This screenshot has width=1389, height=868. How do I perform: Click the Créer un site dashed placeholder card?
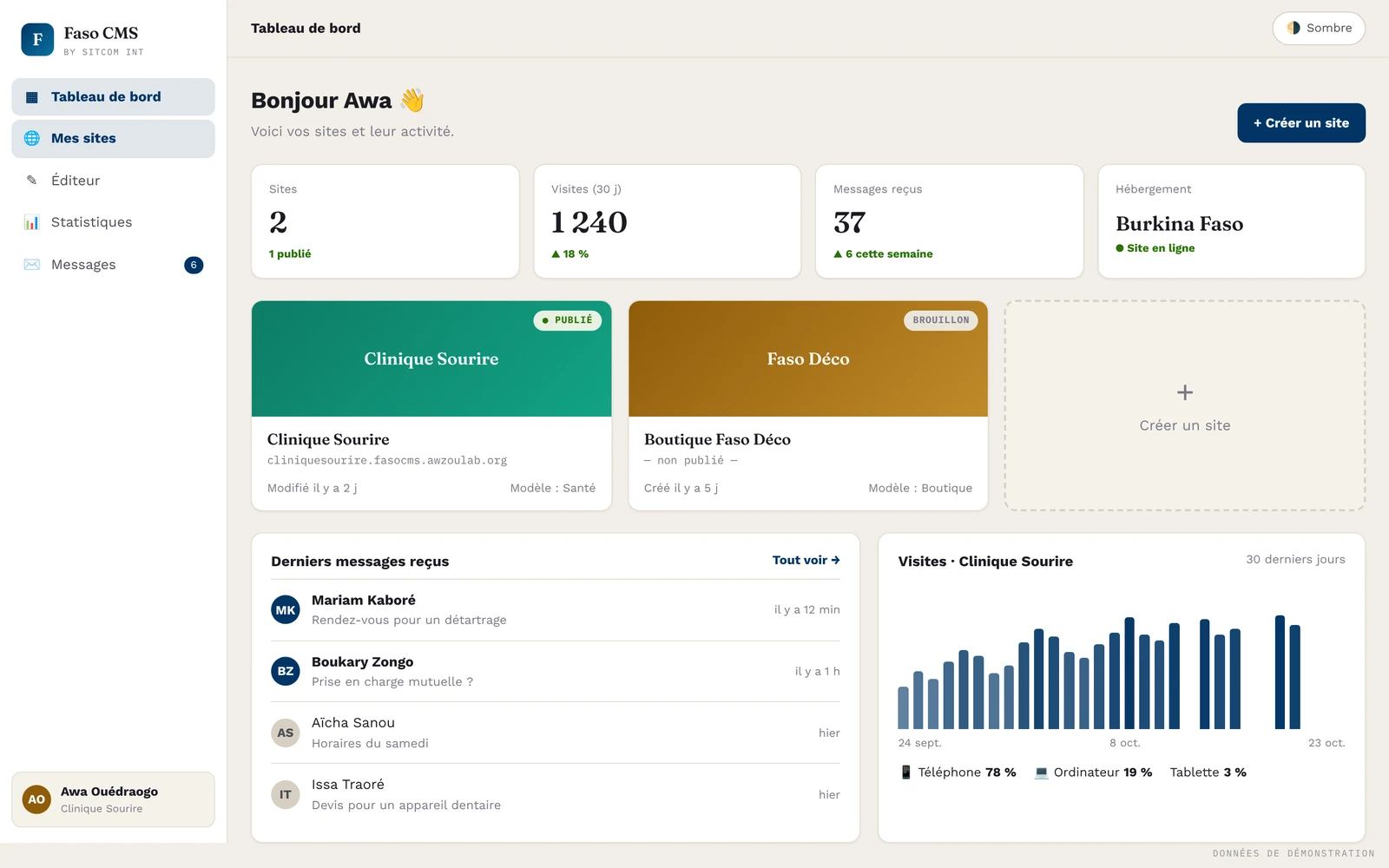click(x=1185, y=405)
